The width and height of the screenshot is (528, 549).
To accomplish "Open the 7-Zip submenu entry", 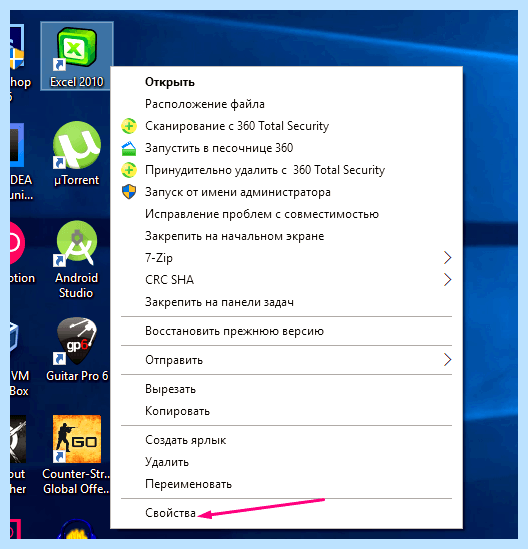I will point(286,258).
